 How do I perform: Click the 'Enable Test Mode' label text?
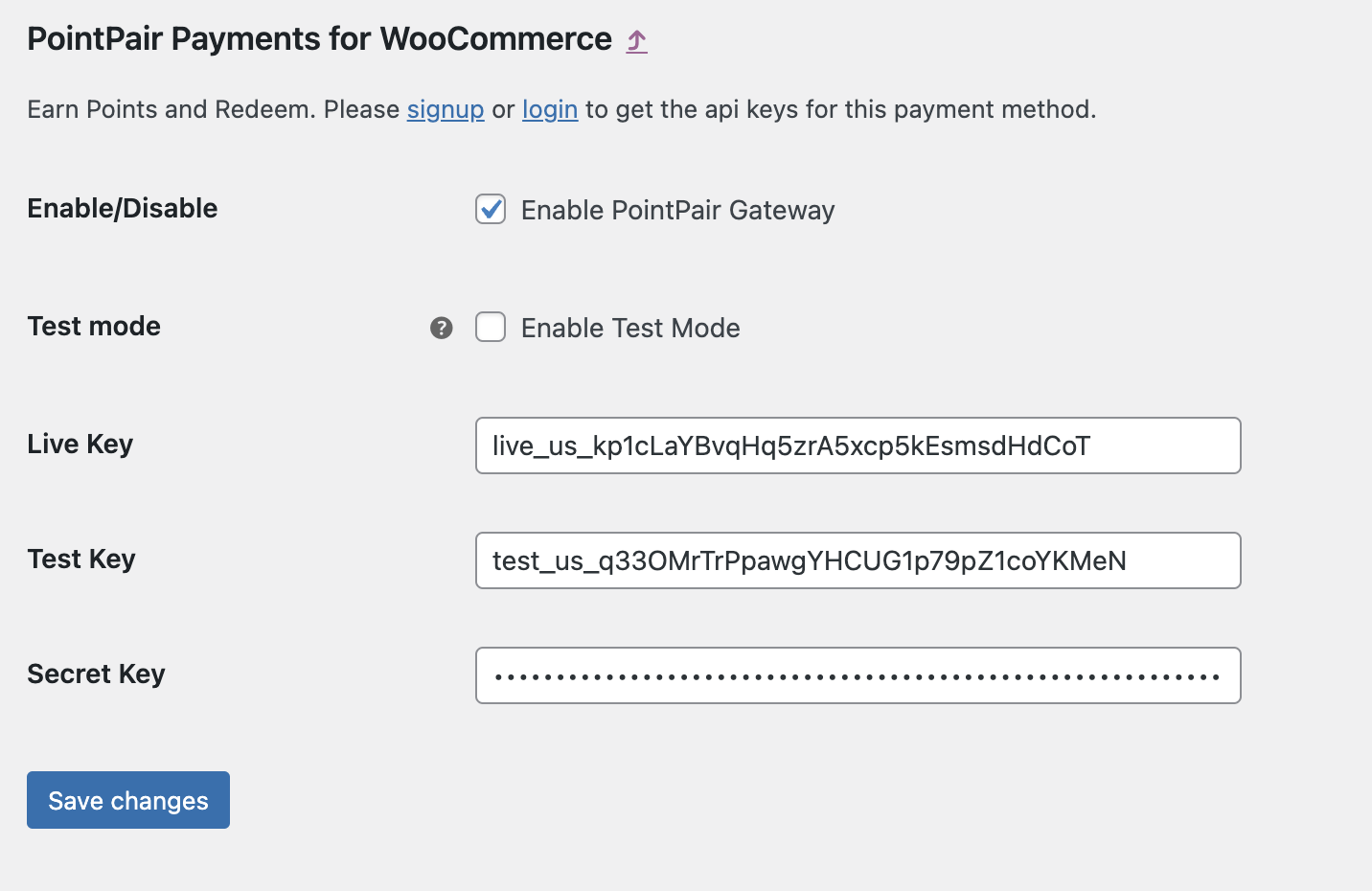[x=630, y=328]
